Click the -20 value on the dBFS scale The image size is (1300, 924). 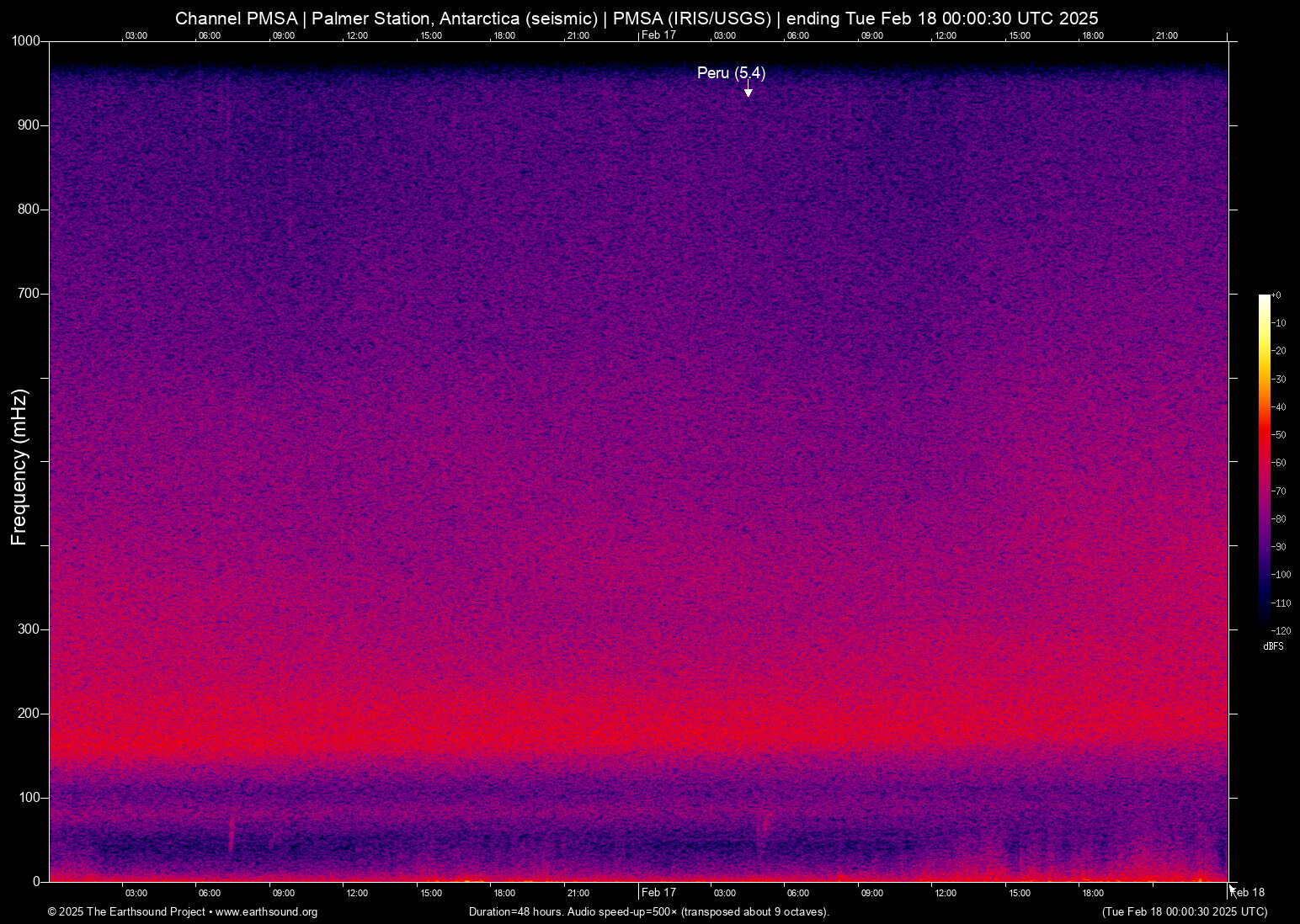click(1278, 351)
